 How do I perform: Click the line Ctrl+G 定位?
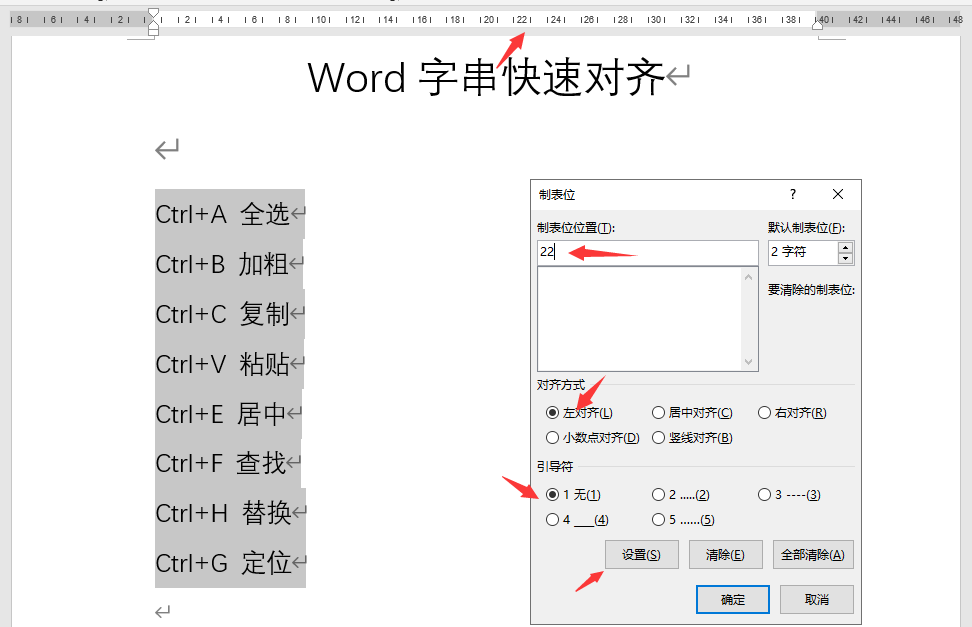pos(223,563)
